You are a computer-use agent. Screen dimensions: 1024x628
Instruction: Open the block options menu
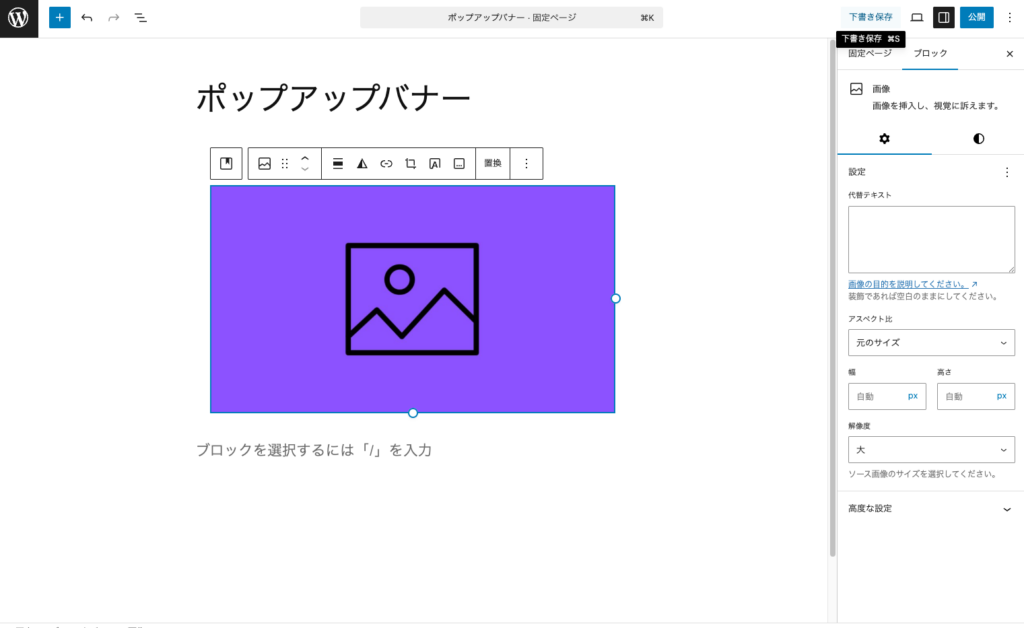point(527,163)
